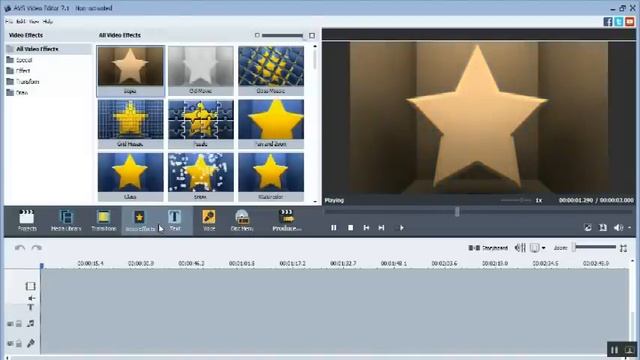
Task: Select the Grid Mosaic effect thumbnail
Action: point(131,124)
